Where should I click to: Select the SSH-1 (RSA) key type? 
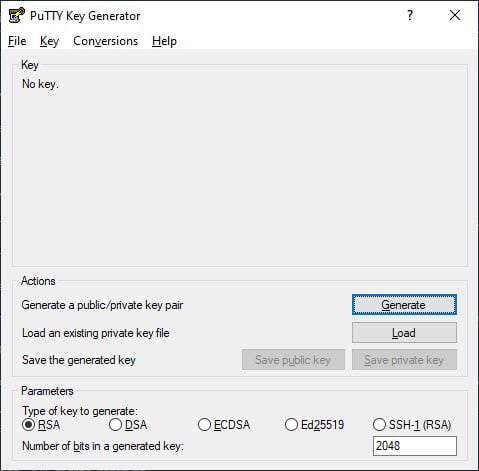[x=412, y=425]
